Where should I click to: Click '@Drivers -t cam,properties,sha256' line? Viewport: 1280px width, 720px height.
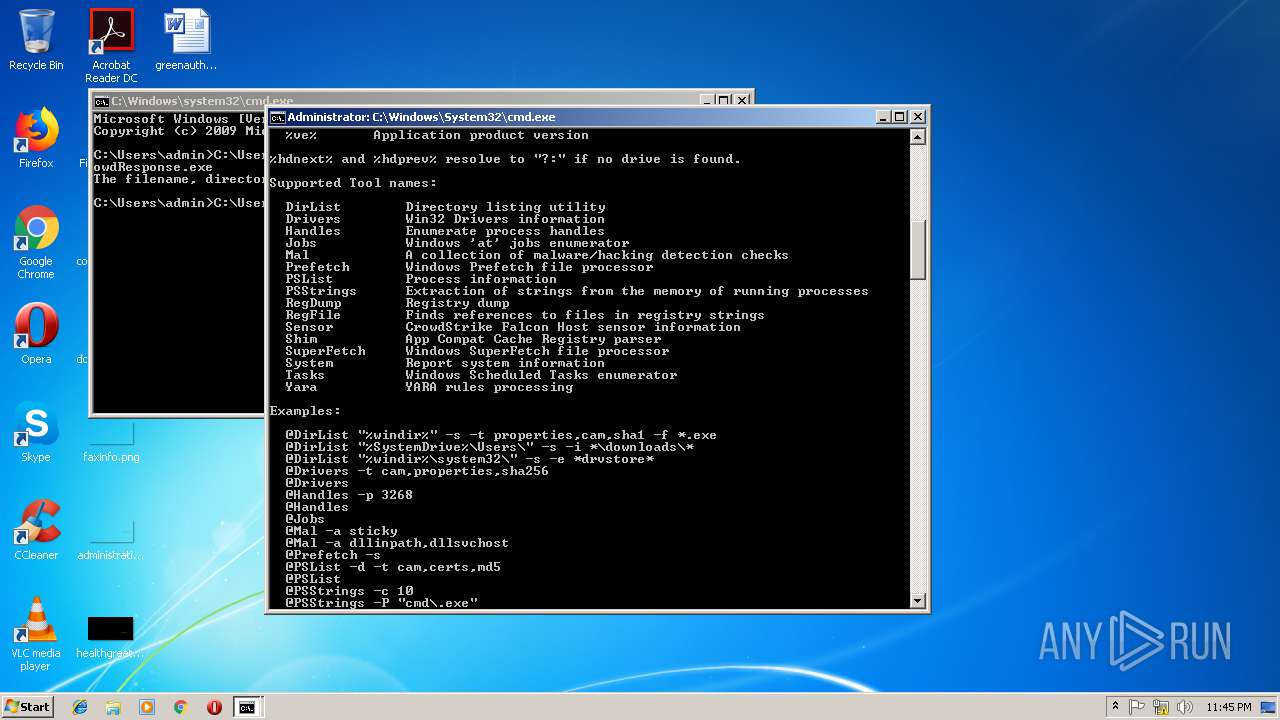pos(417,471)
